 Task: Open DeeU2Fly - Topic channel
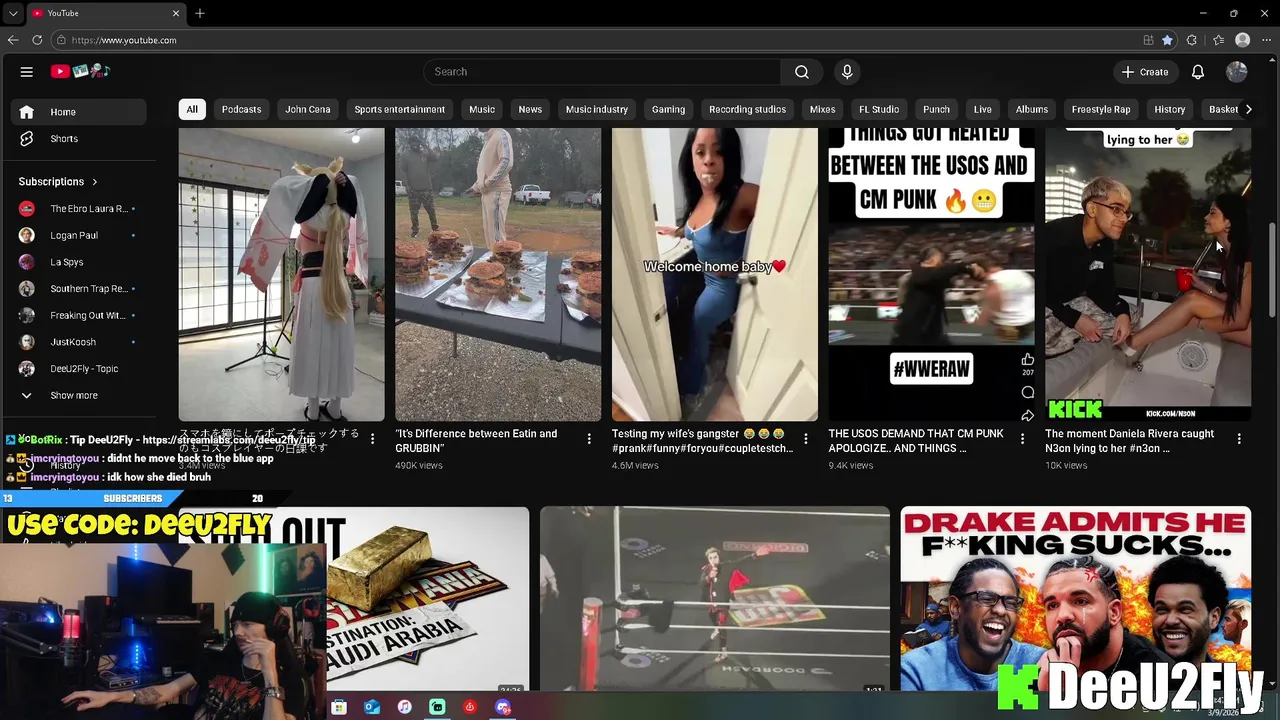(x=78, y=369)
